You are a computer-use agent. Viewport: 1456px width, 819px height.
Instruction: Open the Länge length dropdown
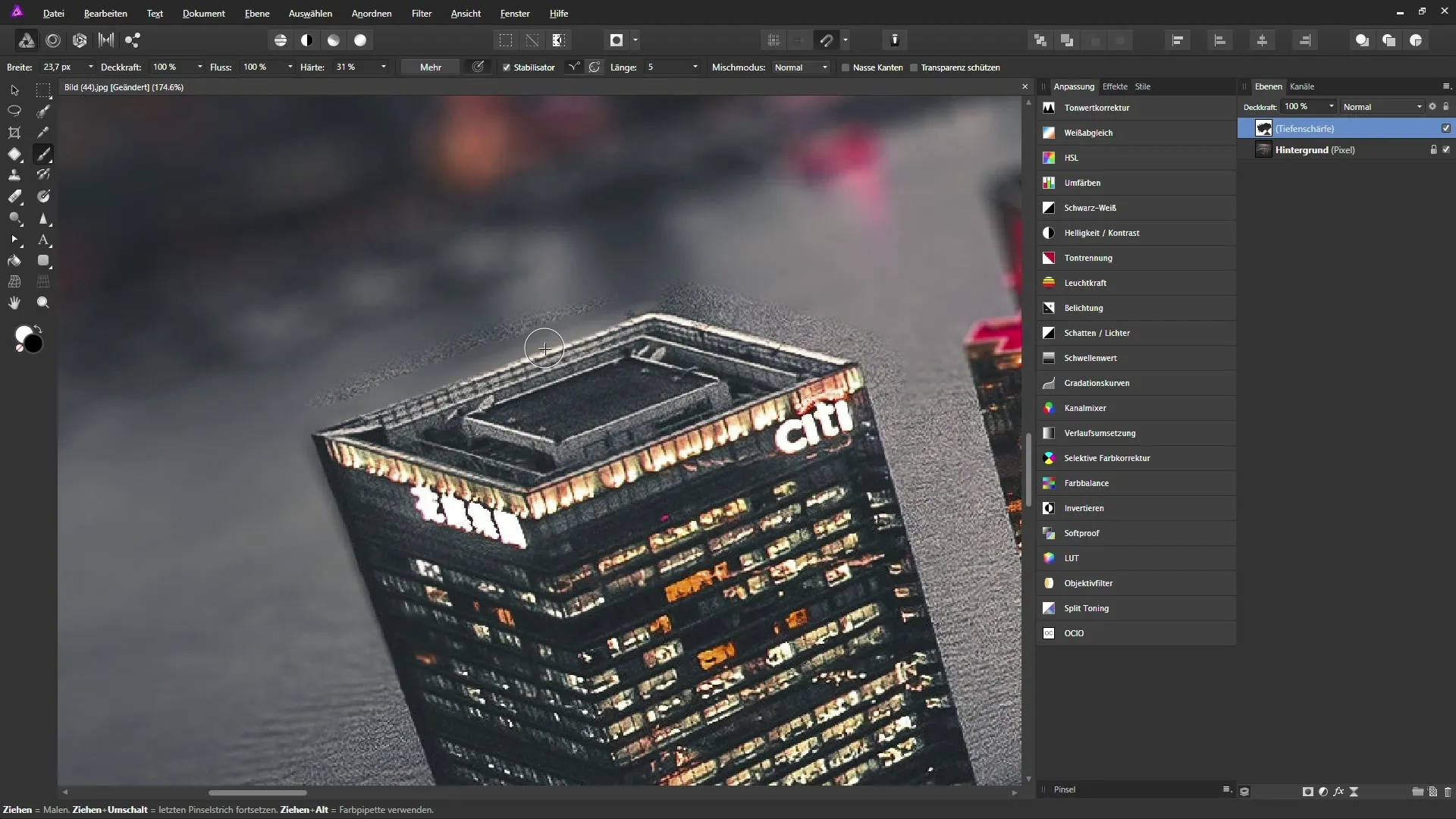click(695, 67)
